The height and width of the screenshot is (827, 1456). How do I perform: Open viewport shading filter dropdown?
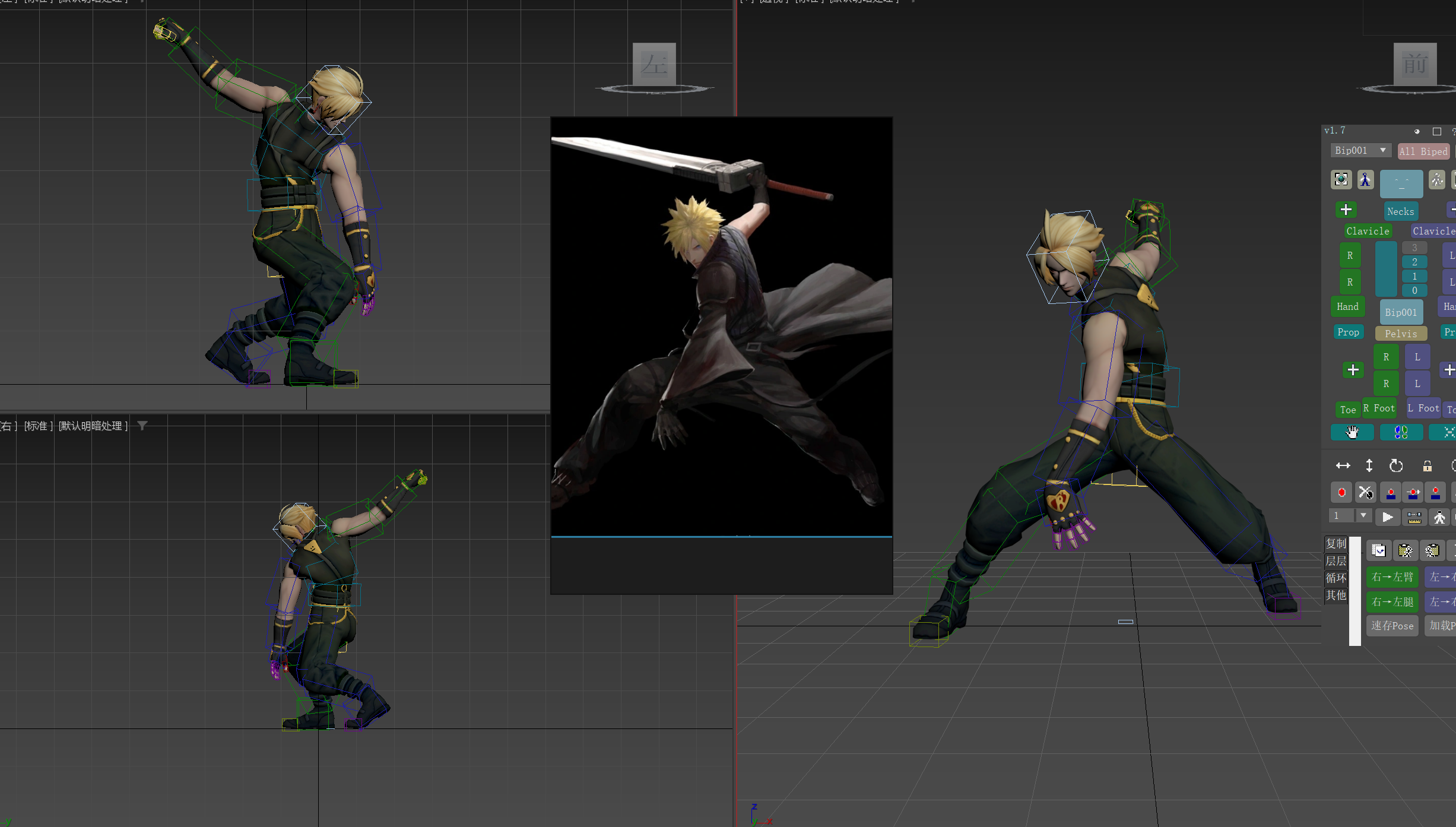pos(142,426)
